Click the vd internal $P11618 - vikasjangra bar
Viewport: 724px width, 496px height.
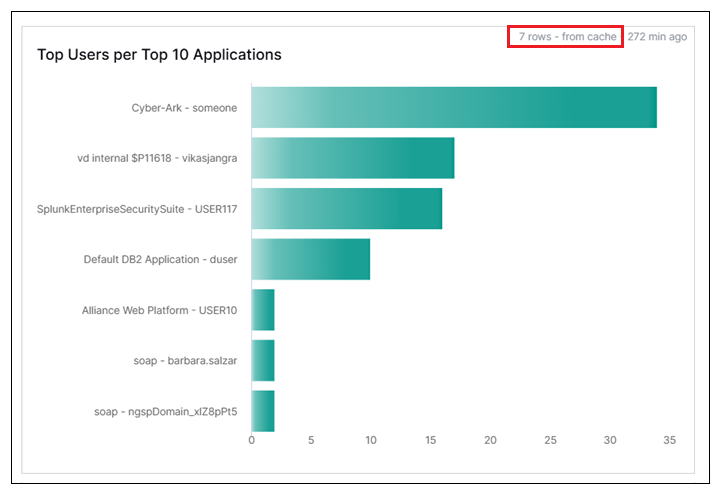coord(353,158)
